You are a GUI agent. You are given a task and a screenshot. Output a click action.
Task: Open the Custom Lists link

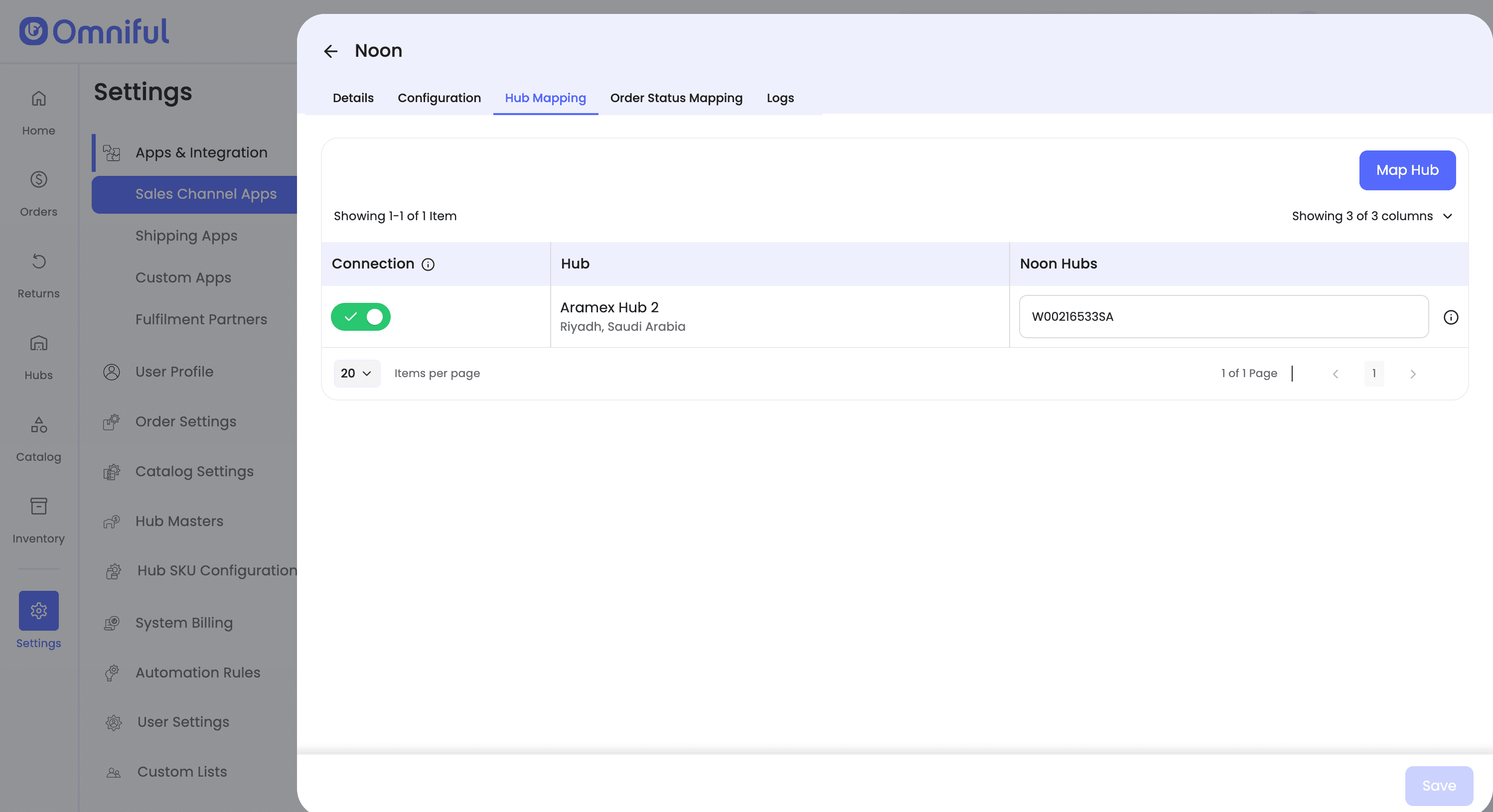182,772
